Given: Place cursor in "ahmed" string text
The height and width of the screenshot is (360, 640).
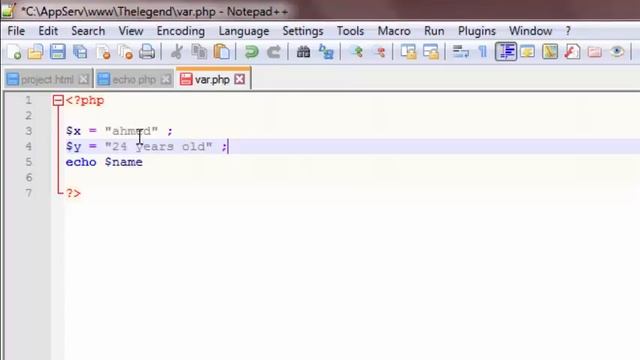Looking at the screenshot, I should [x=131, y=131].
